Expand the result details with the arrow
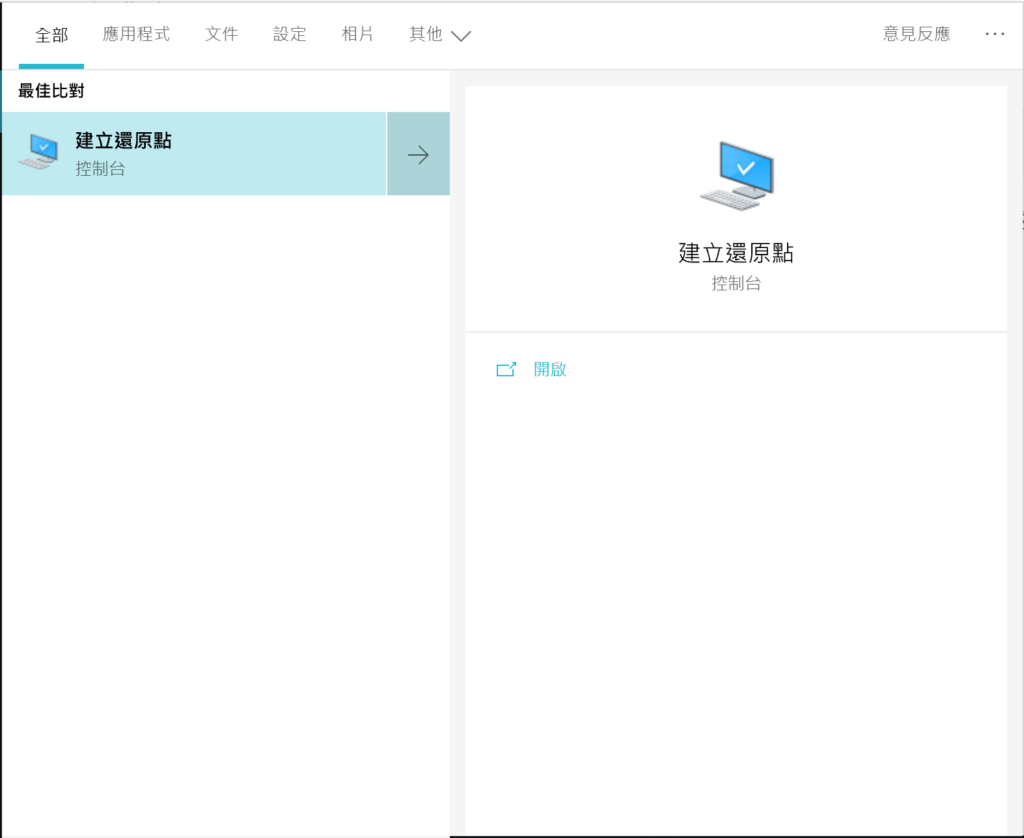Screen dimensions: 1024x838 click(419, 154)
